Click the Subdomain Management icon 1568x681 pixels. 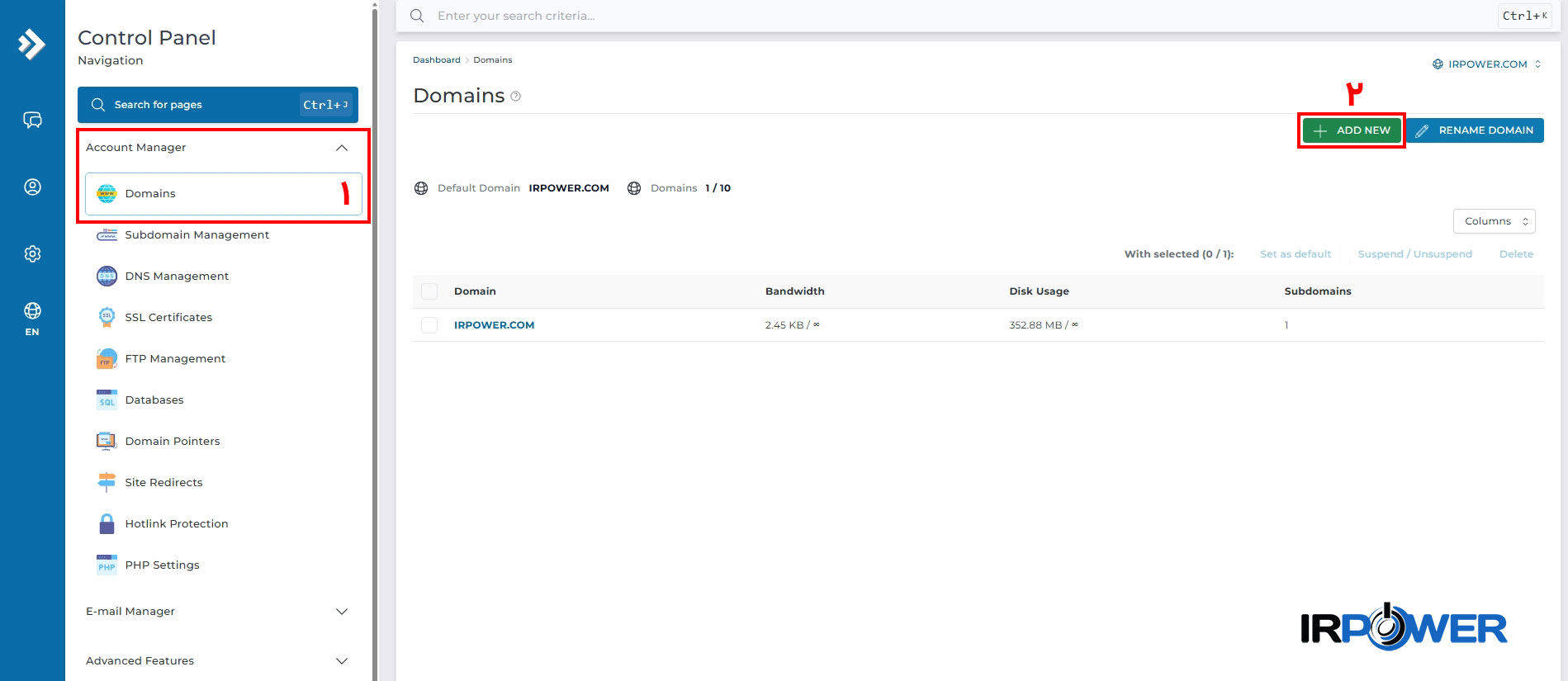click(x=107, y=235)
